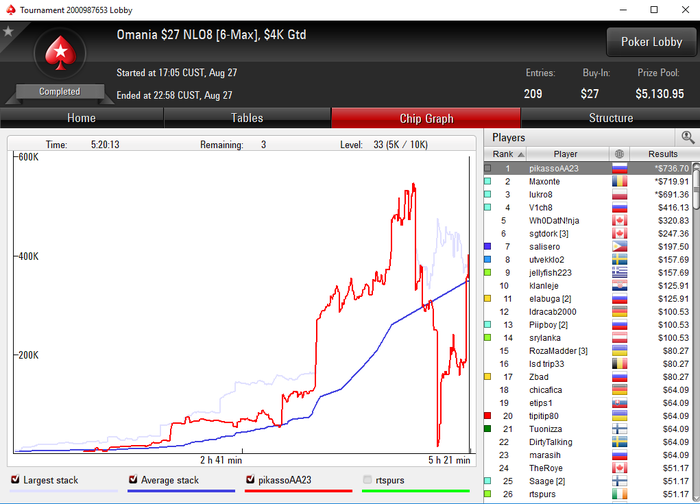The height and width of the screenshot is (504, 700).
Task: Click the PokerStars spade logo
Action: tap(60, 53)
